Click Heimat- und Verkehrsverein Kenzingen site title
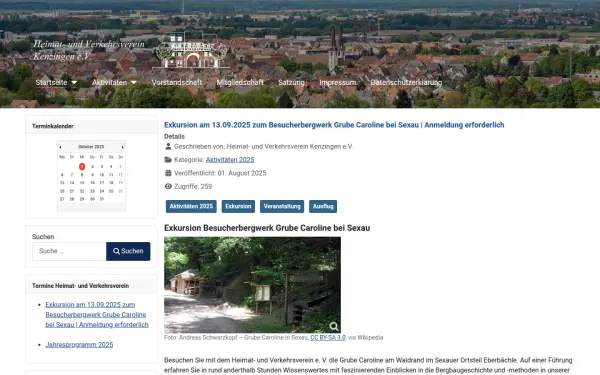The image size is (600, 375). 89,50
